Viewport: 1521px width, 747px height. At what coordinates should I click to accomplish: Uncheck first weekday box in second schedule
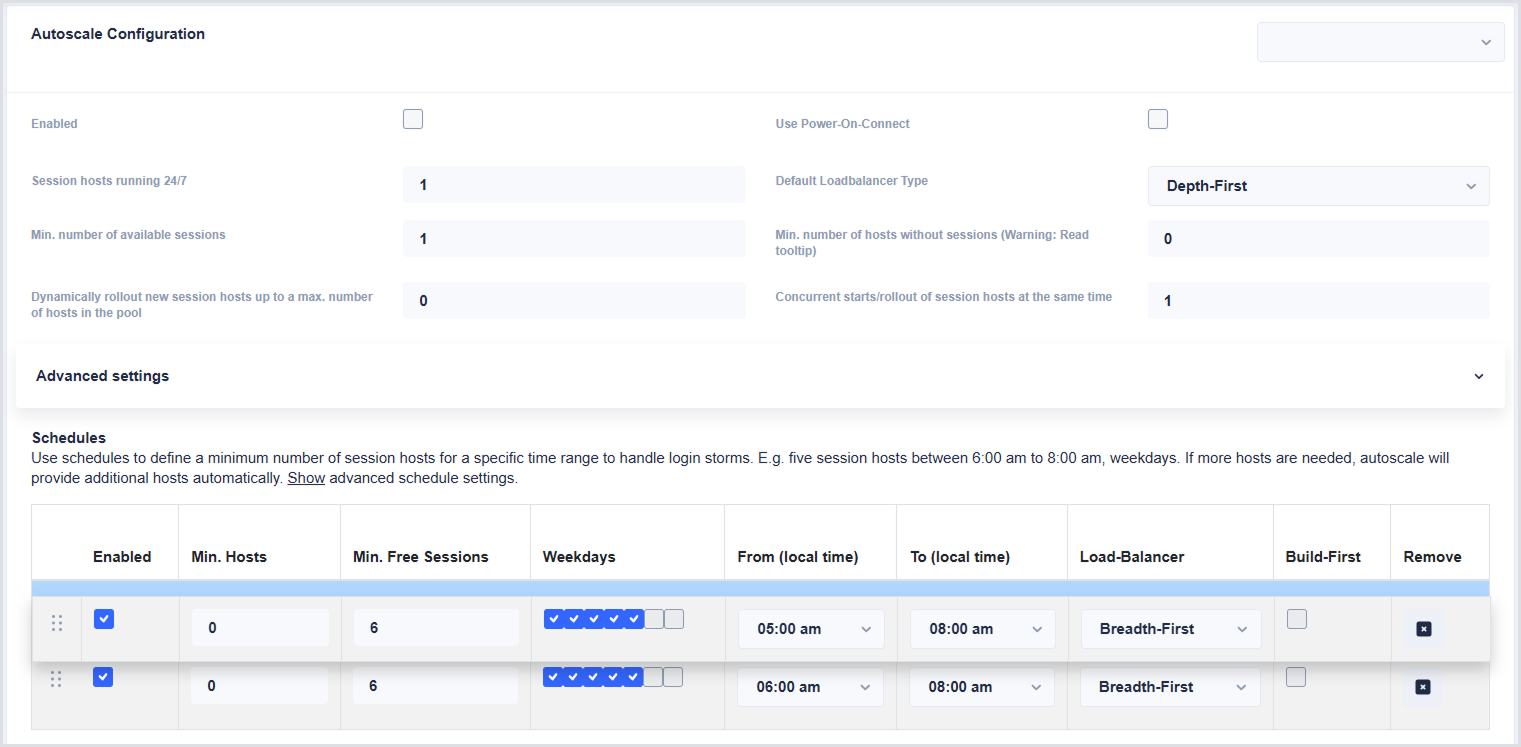(x=553, y=677)
